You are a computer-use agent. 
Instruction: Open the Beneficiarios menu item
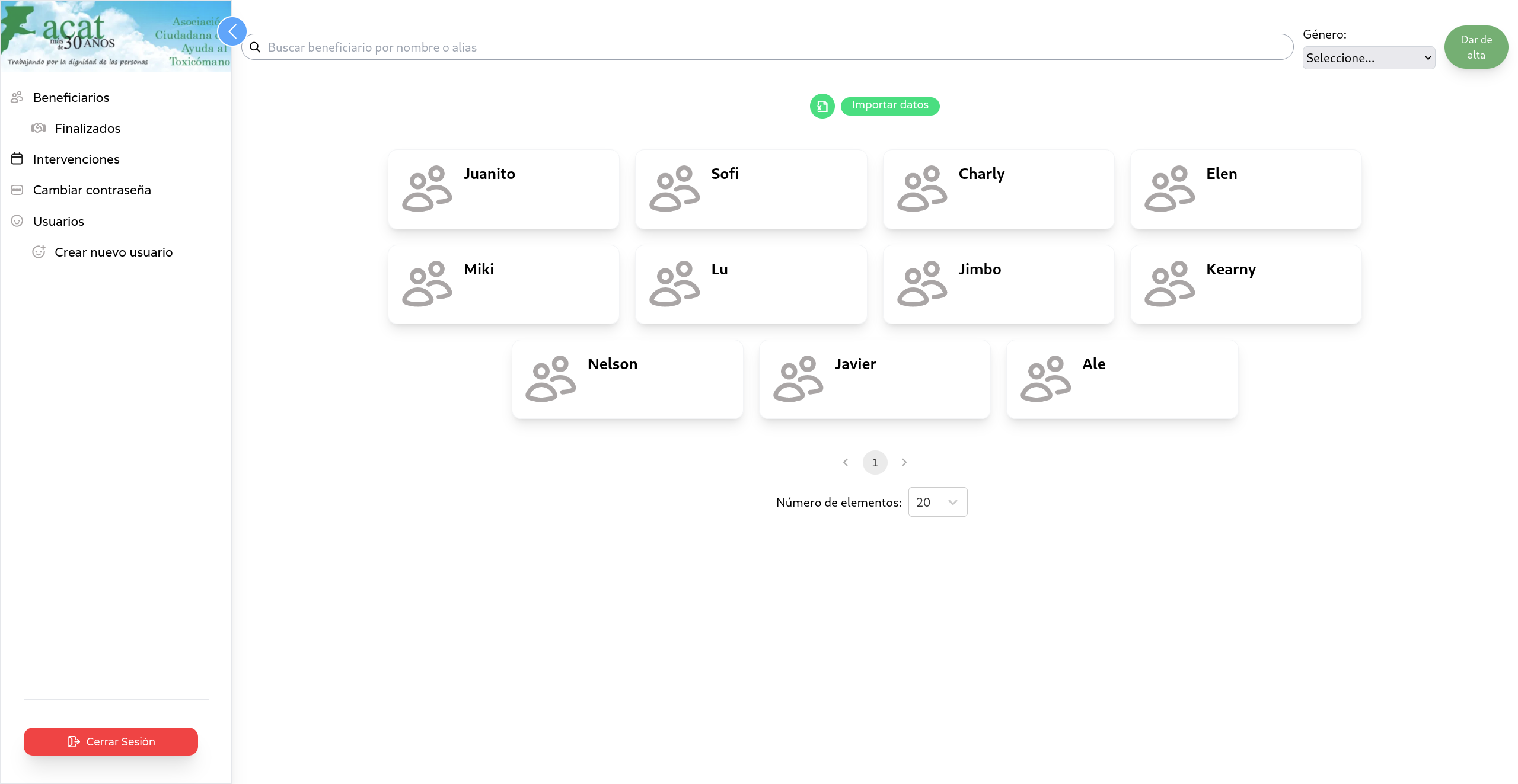point(71,97)
